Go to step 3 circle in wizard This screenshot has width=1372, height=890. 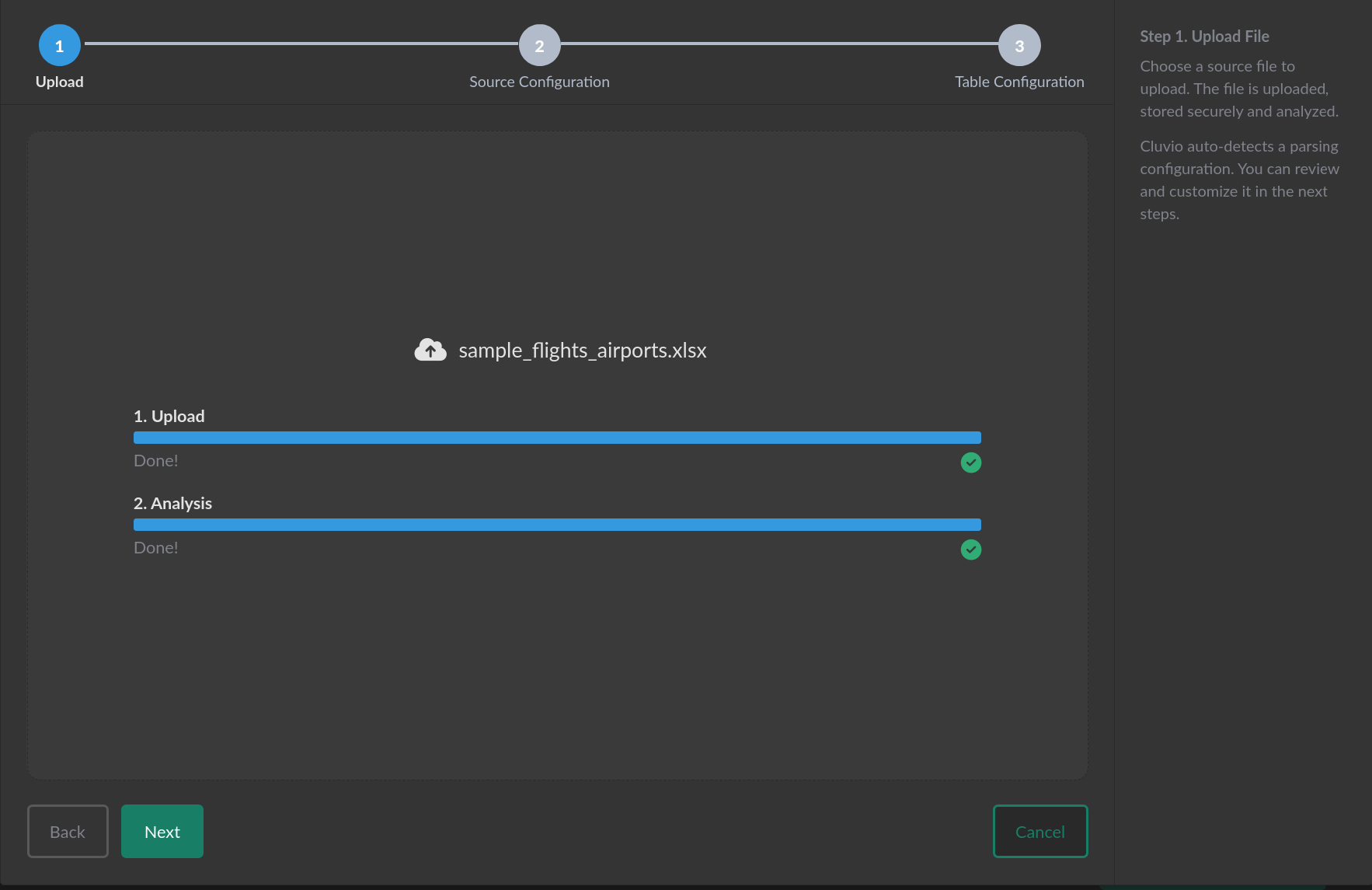pos(1019,46)
